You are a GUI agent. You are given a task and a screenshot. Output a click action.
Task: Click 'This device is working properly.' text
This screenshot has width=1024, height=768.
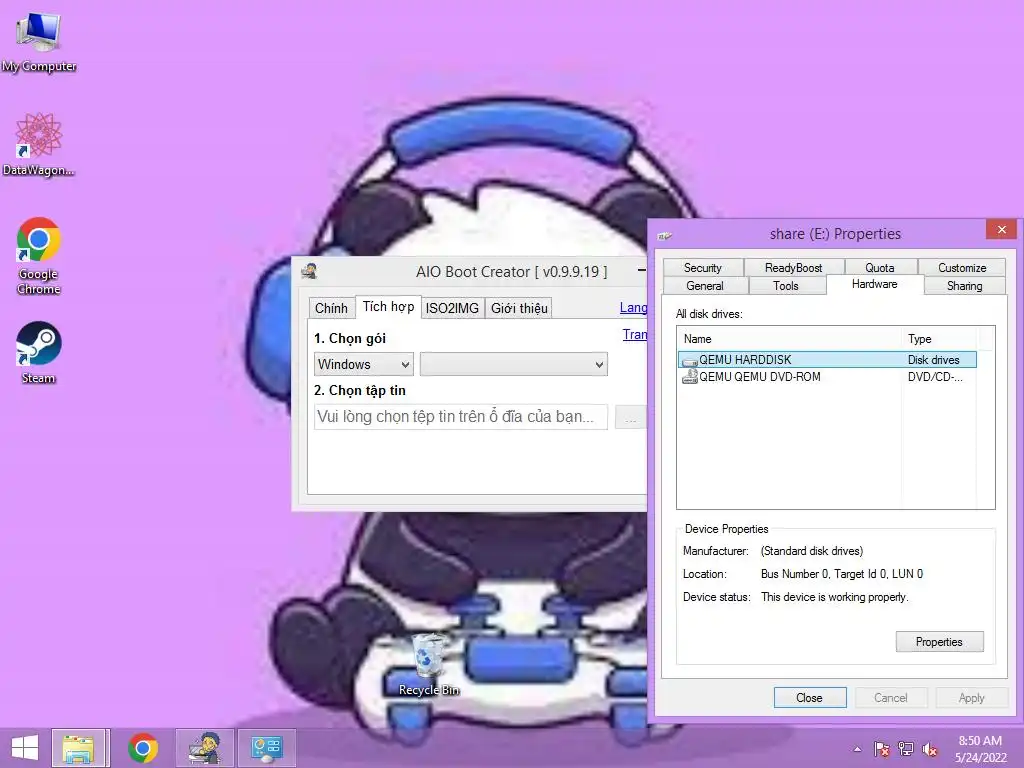(835, 597)
